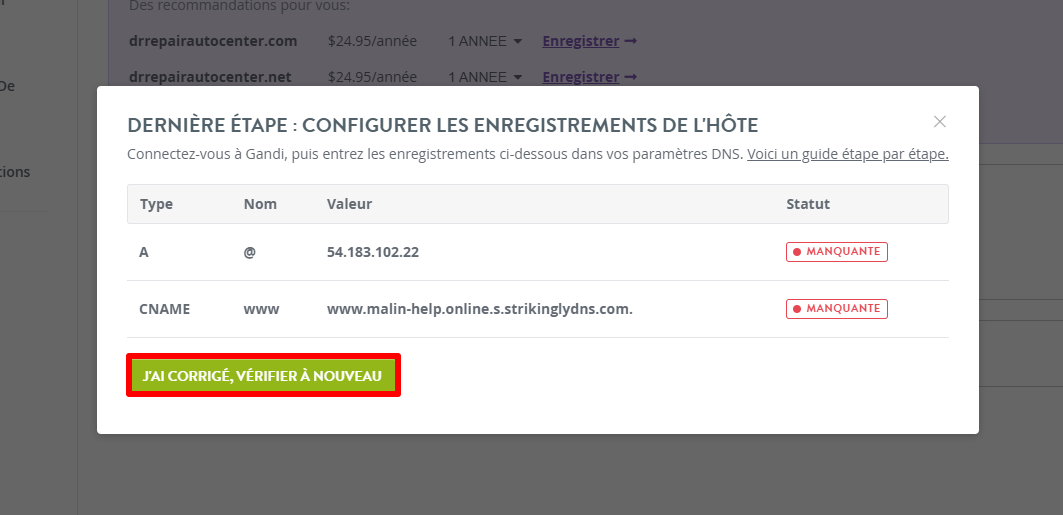This screenshot has width=1063, height=515.
Task: Click MANQUANTE status badge of CNAME record
Action: click(x=837, y=308)
